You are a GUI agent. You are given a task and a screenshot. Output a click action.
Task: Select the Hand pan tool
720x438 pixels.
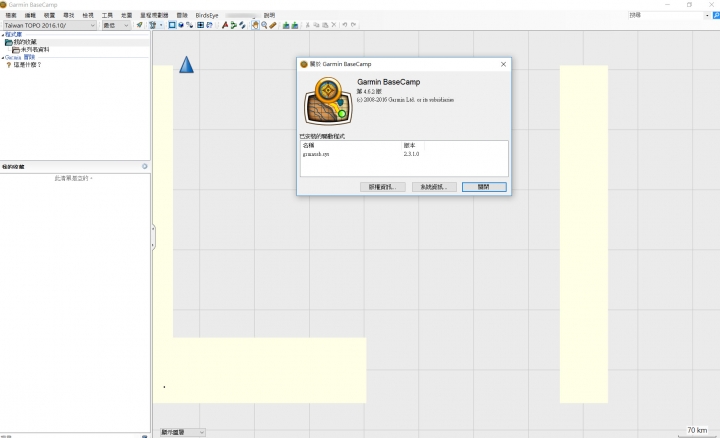click(255, 25)
